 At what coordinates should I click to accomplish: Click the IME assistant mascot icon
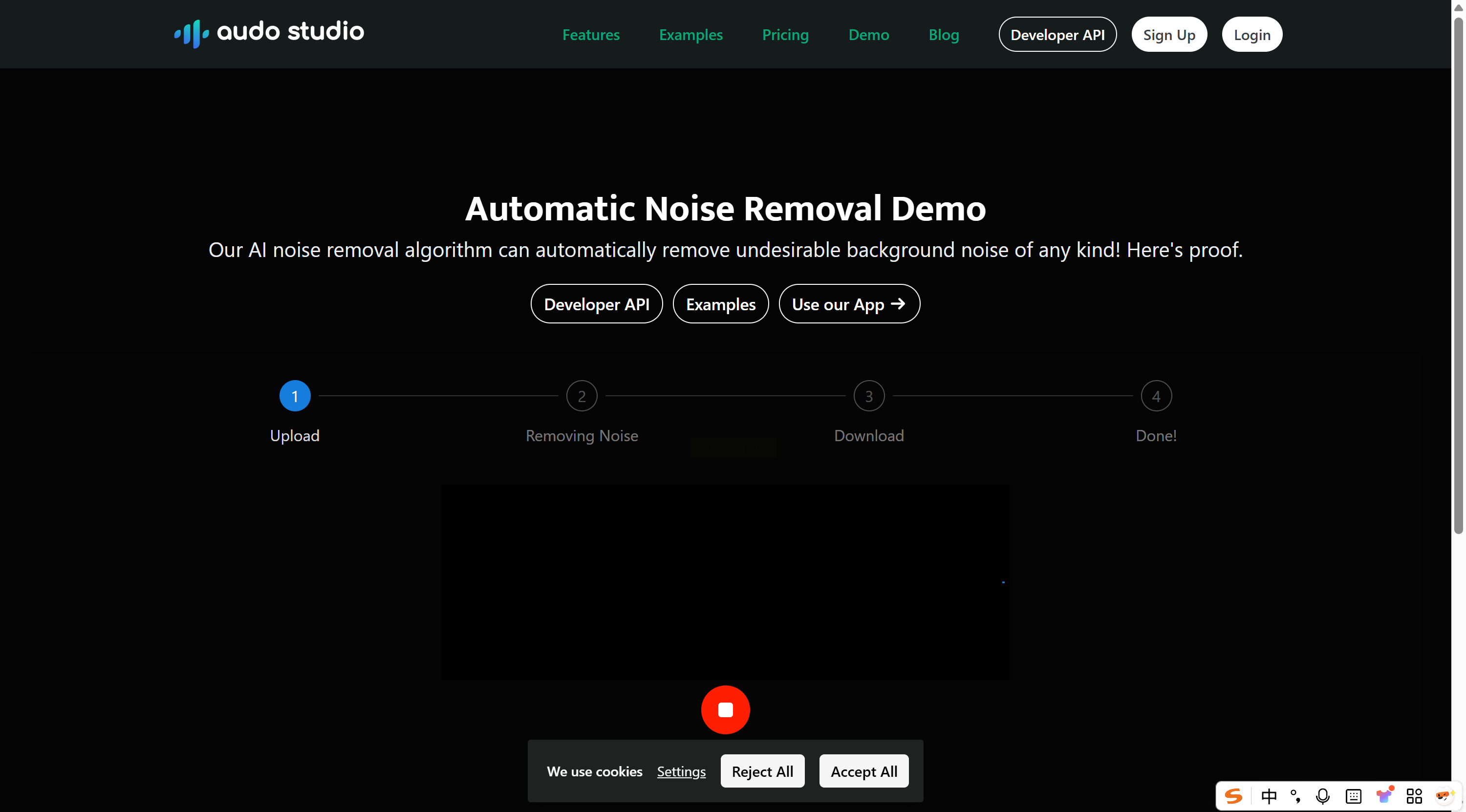(1444, 795)
